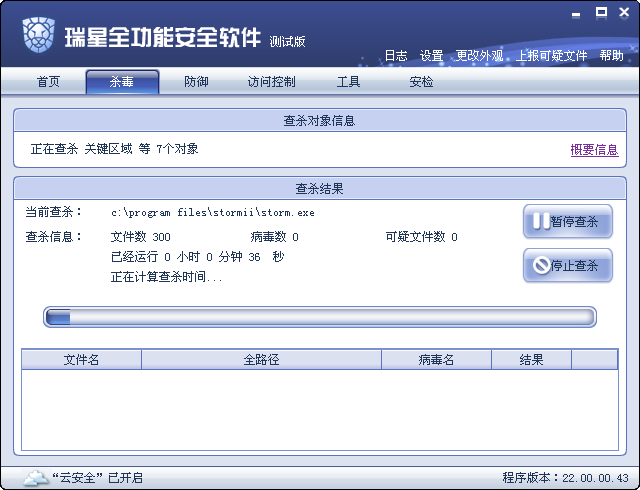Screen dimensions: 640x490
Task: Open the 安检 security check tab
Action: (421, 82)
